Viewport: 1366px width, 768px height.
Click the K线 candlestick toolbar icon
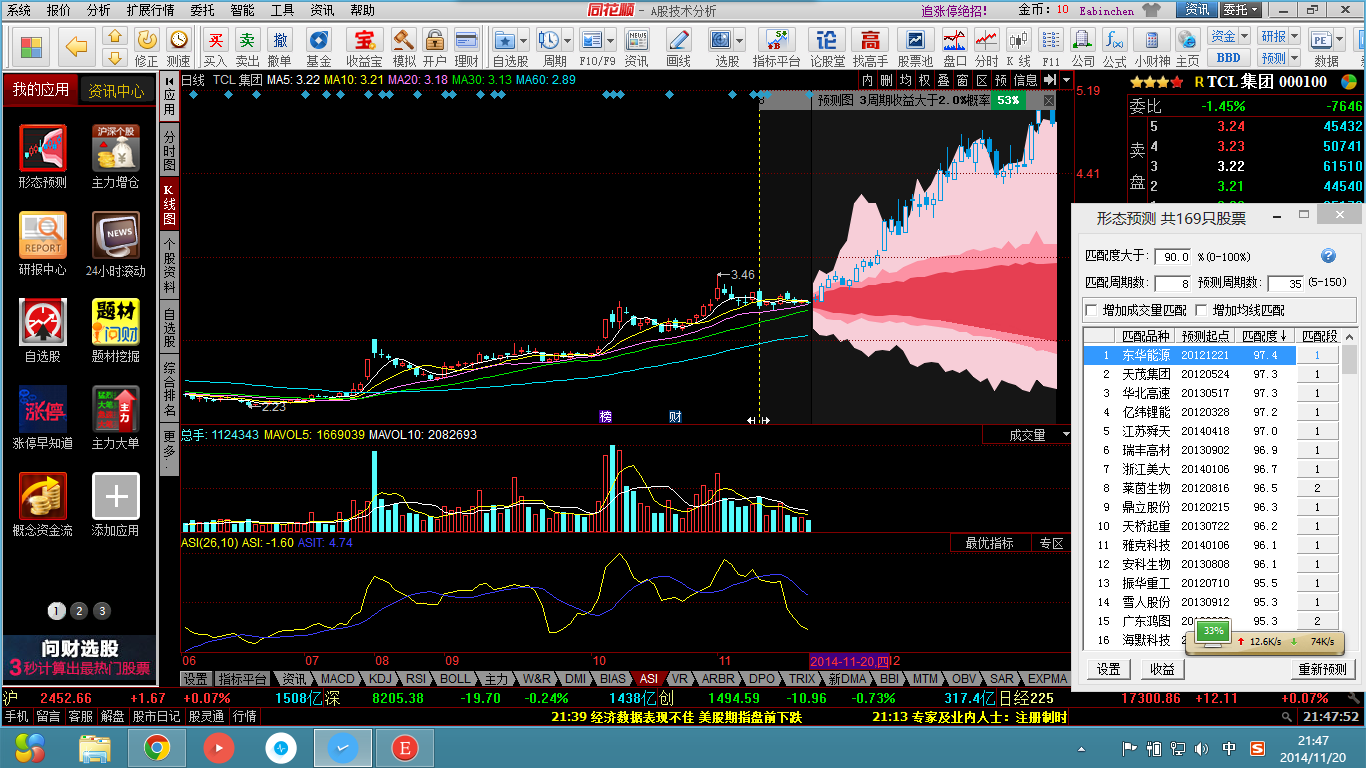click(x=1018, y=46)
